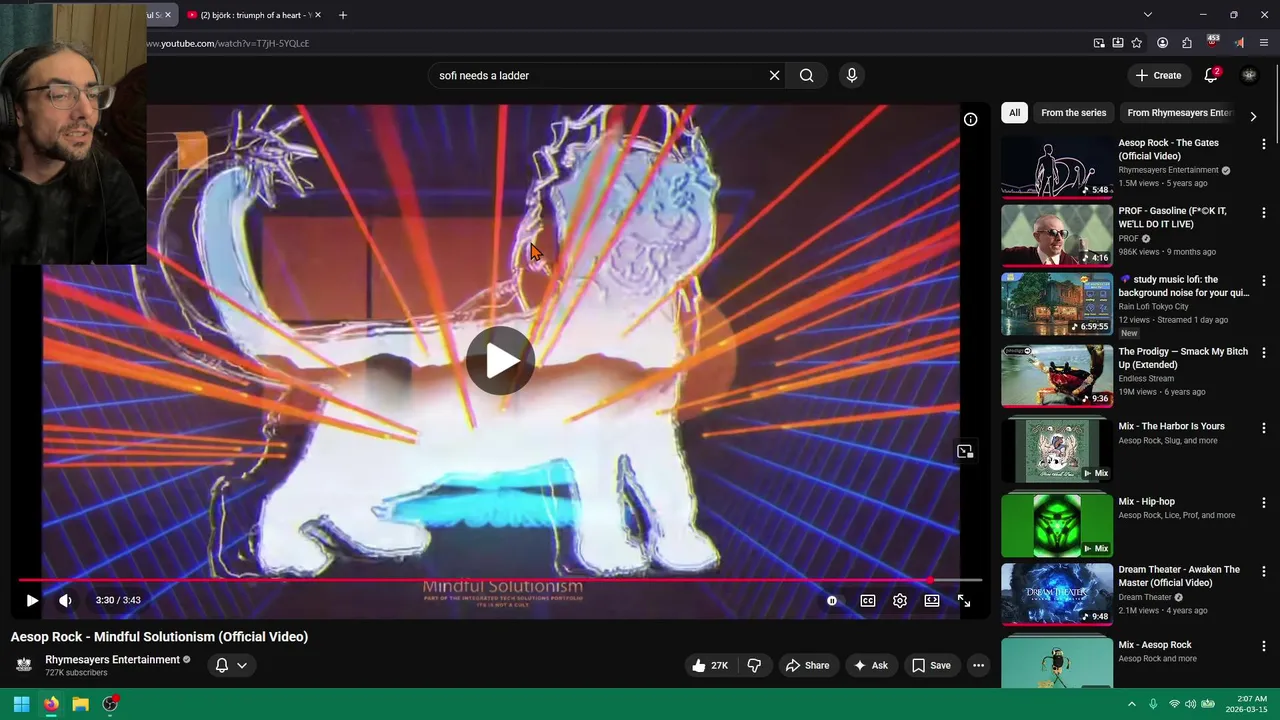Open Rhymesayers Entertainment channel name link
The height and width of the screenshot is (720, 1280).
tap(112, 660)
